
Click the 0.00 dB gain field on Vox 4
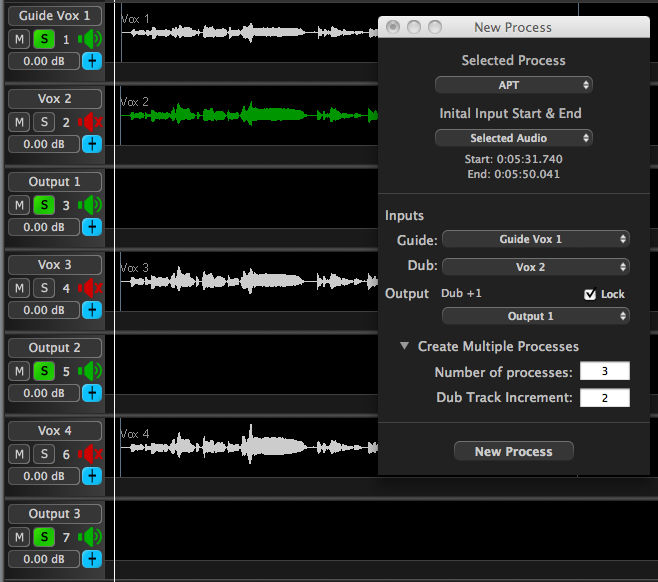(x=43, y=476)
